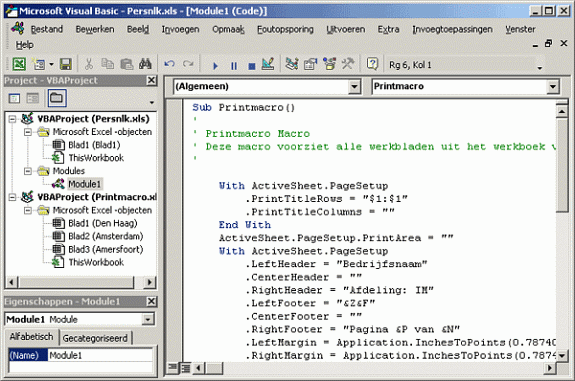The width and height of the screenshot is (575, 381).
Task: Open the Invoegtoepassingen menu
Action: [452, 29]
